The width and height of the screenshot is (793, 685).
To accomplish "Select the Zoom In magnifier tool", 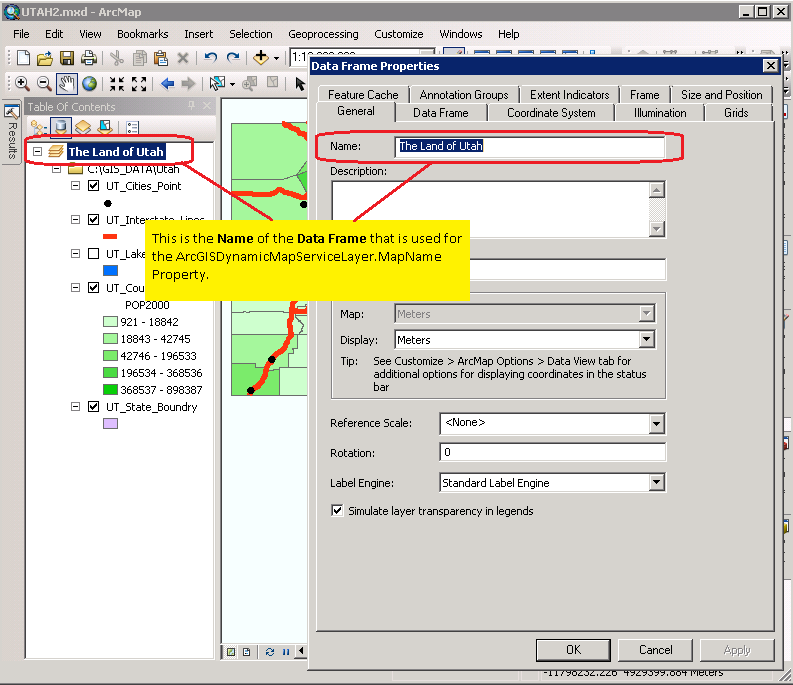I will [22, 83].
